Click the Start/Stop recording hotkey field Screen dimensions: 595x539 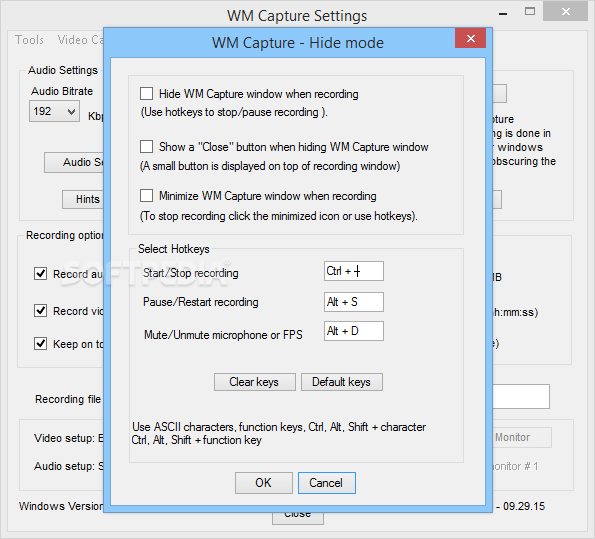354,271
